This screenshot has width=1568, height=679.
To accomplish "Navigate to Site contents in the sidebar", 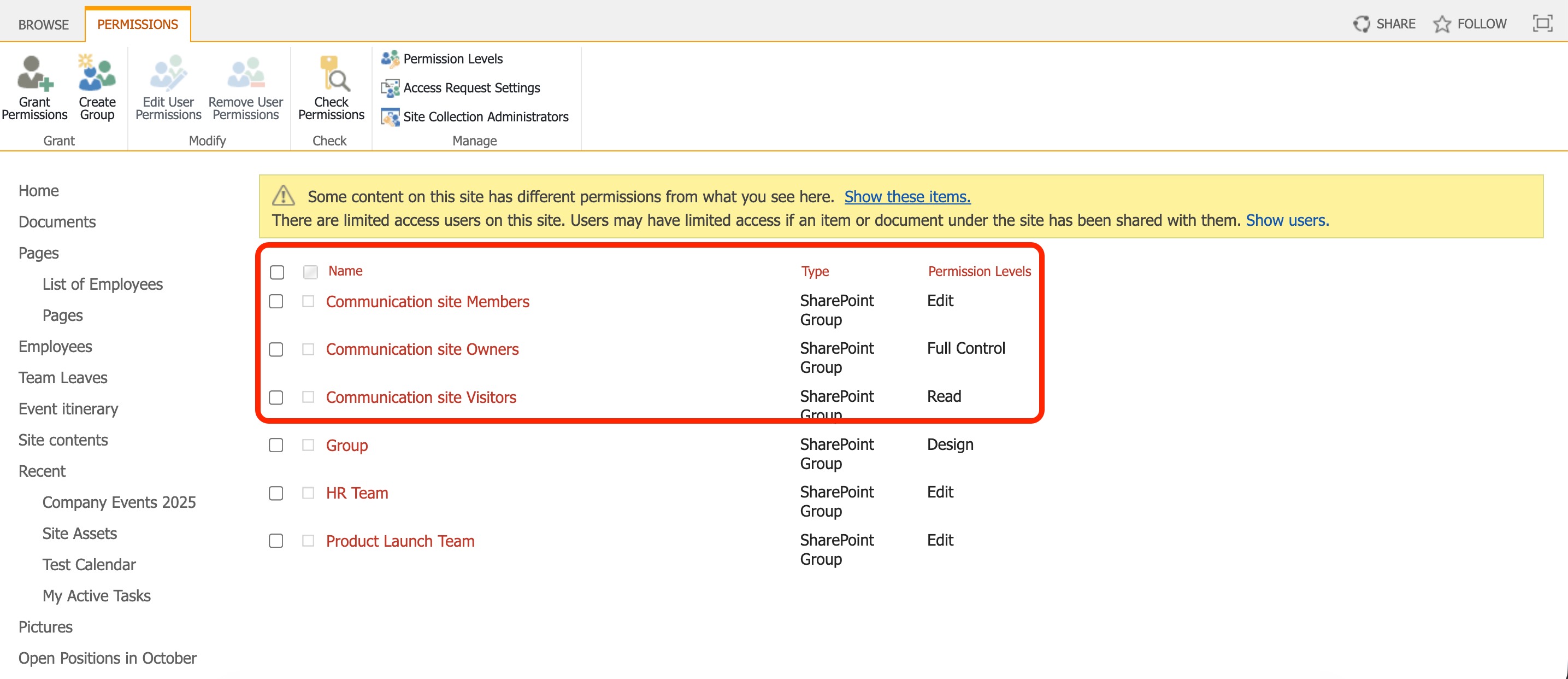I will 63,440.
